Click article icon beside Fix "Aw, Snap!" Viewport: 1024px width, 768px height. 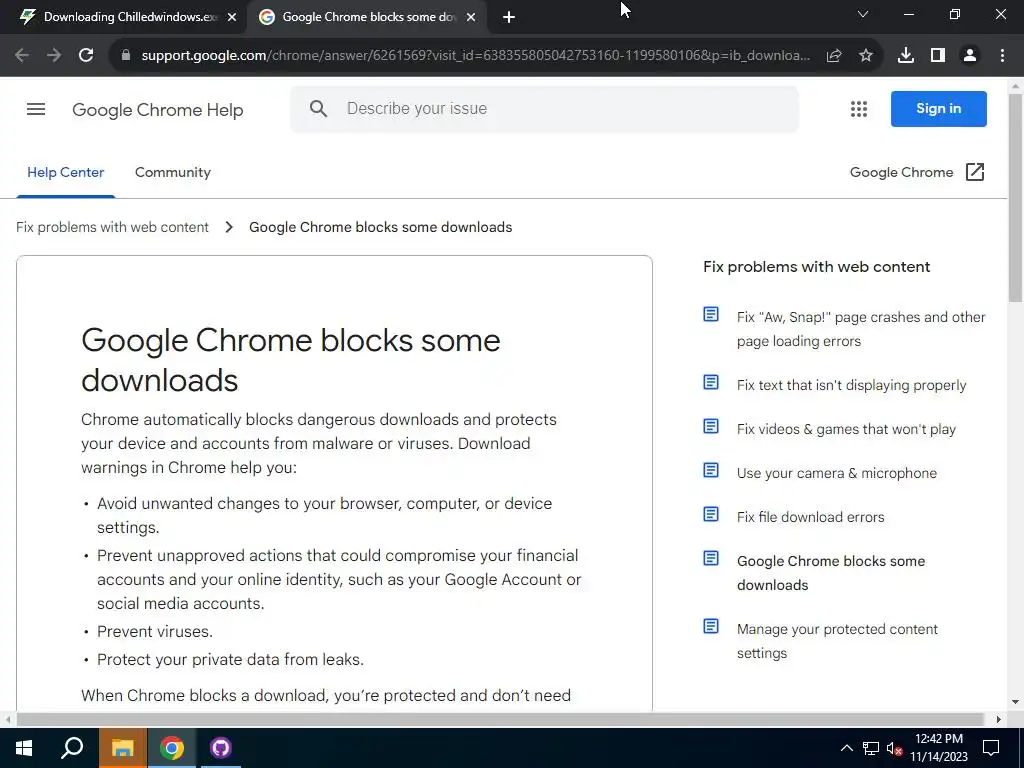[x=711, y=315]
